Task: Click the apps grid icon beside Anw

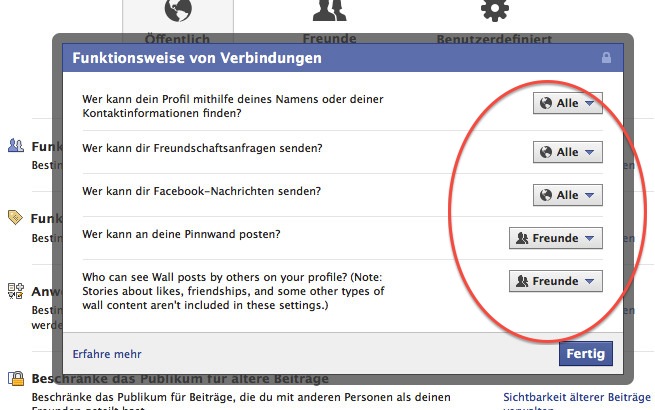Action: tap(16, 290)
